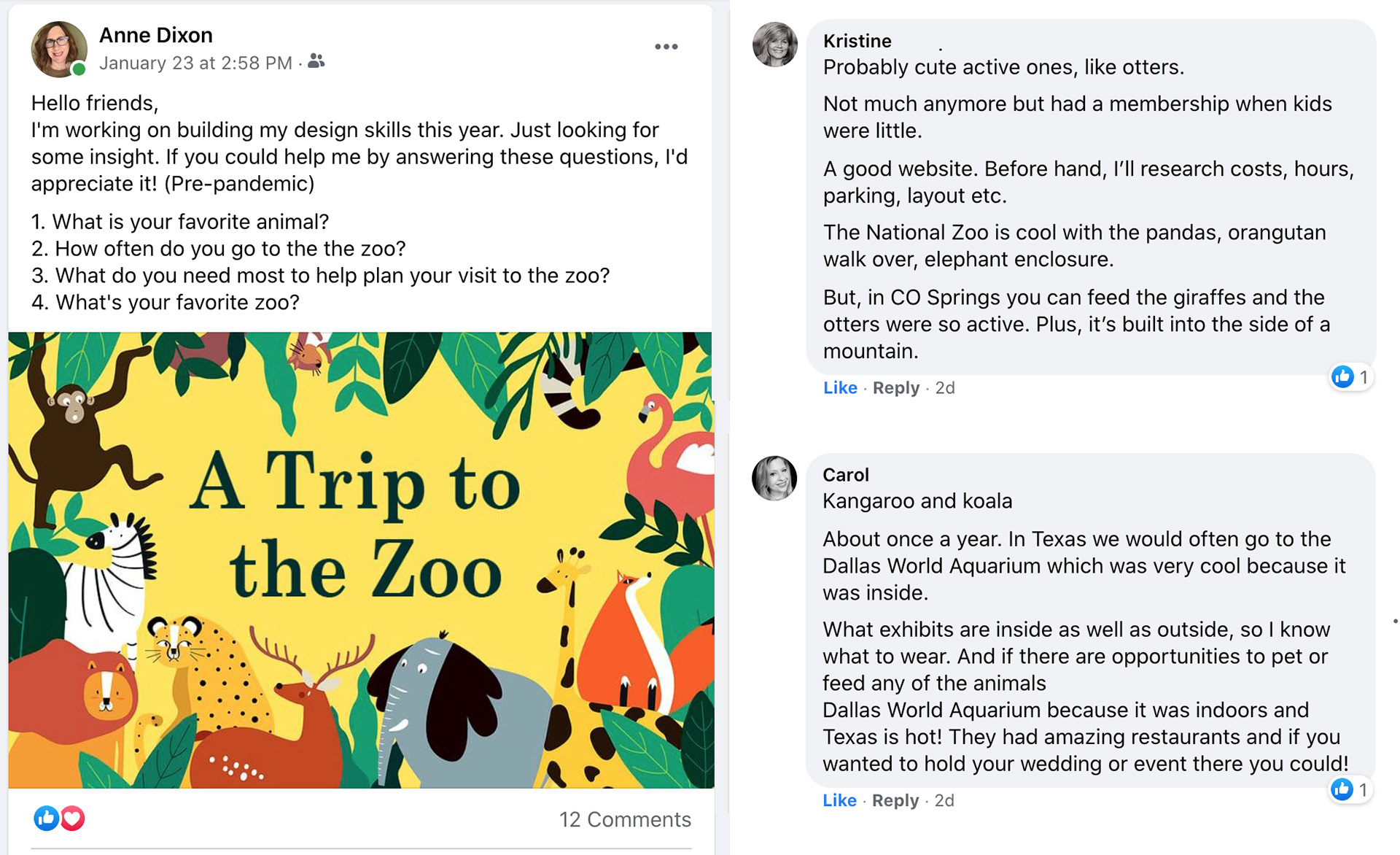The height and width of the screenshot is (855, 1400).
Task: Like Kristine's comment
Action: coord(840,388)
